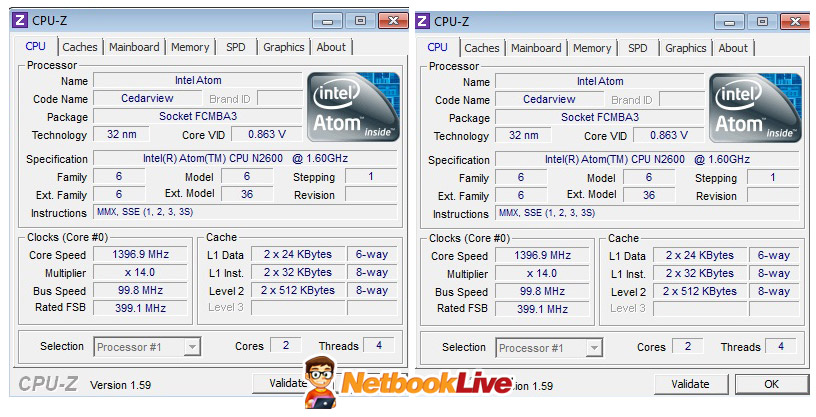Open Mainboard tab in left window

click(x=134, y=47)
